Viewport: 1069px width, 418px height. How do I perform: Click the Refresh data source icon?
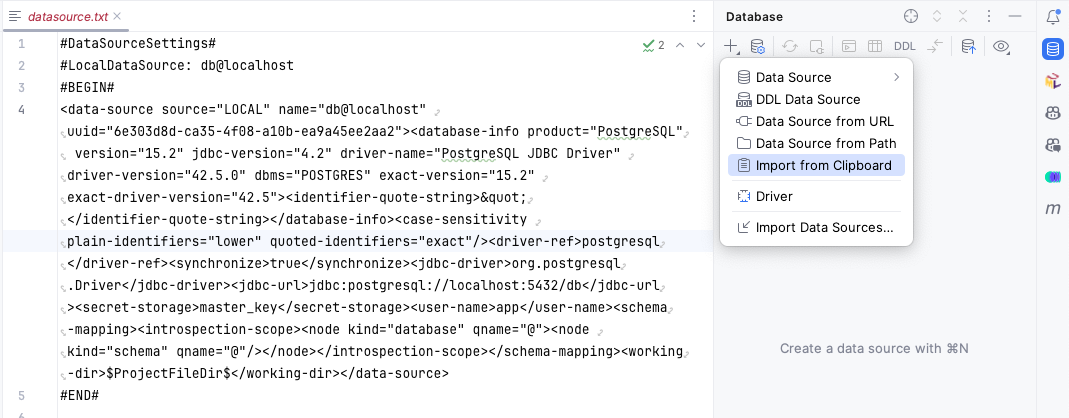(x=789, y=46)
